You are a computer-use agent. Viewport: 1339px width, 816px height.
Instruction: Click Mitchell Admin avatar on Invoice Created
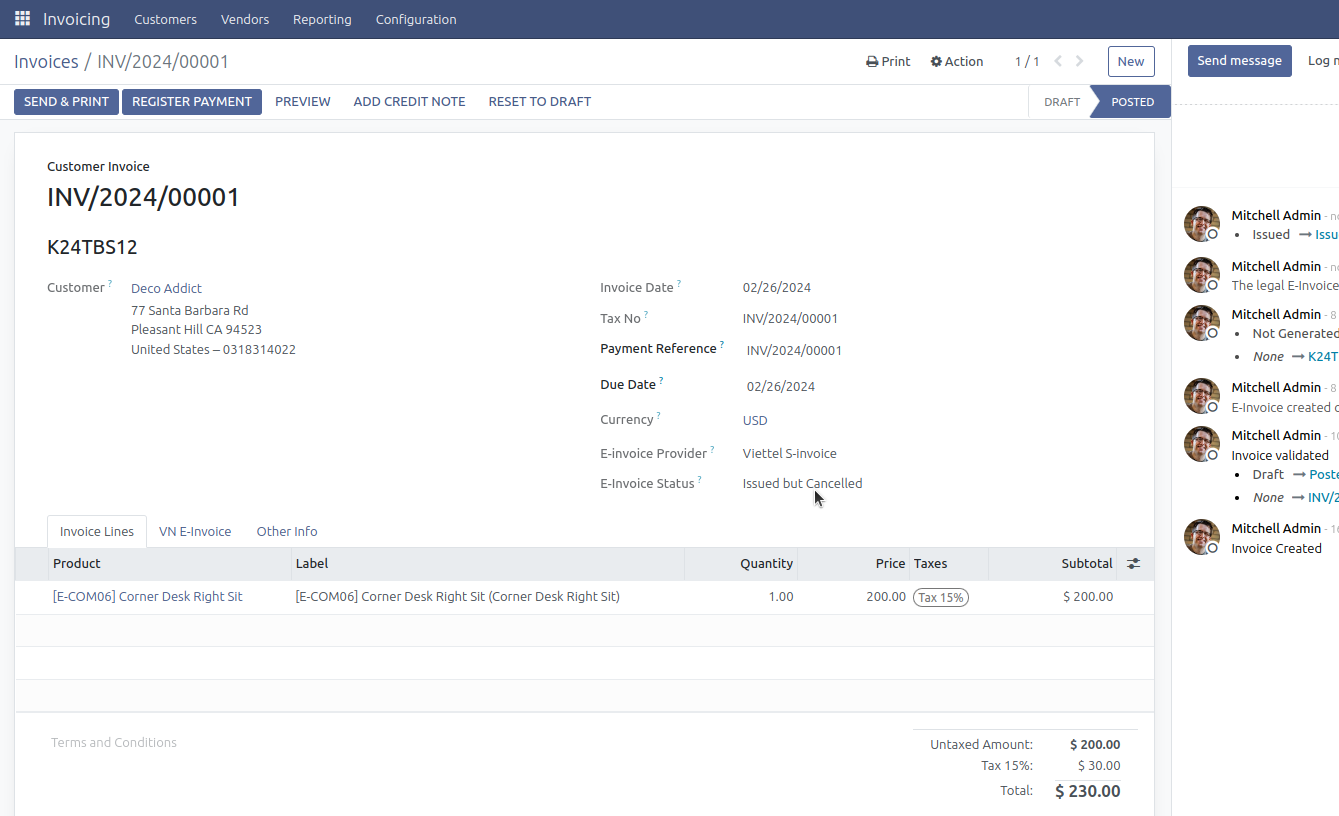[1201, 537]
